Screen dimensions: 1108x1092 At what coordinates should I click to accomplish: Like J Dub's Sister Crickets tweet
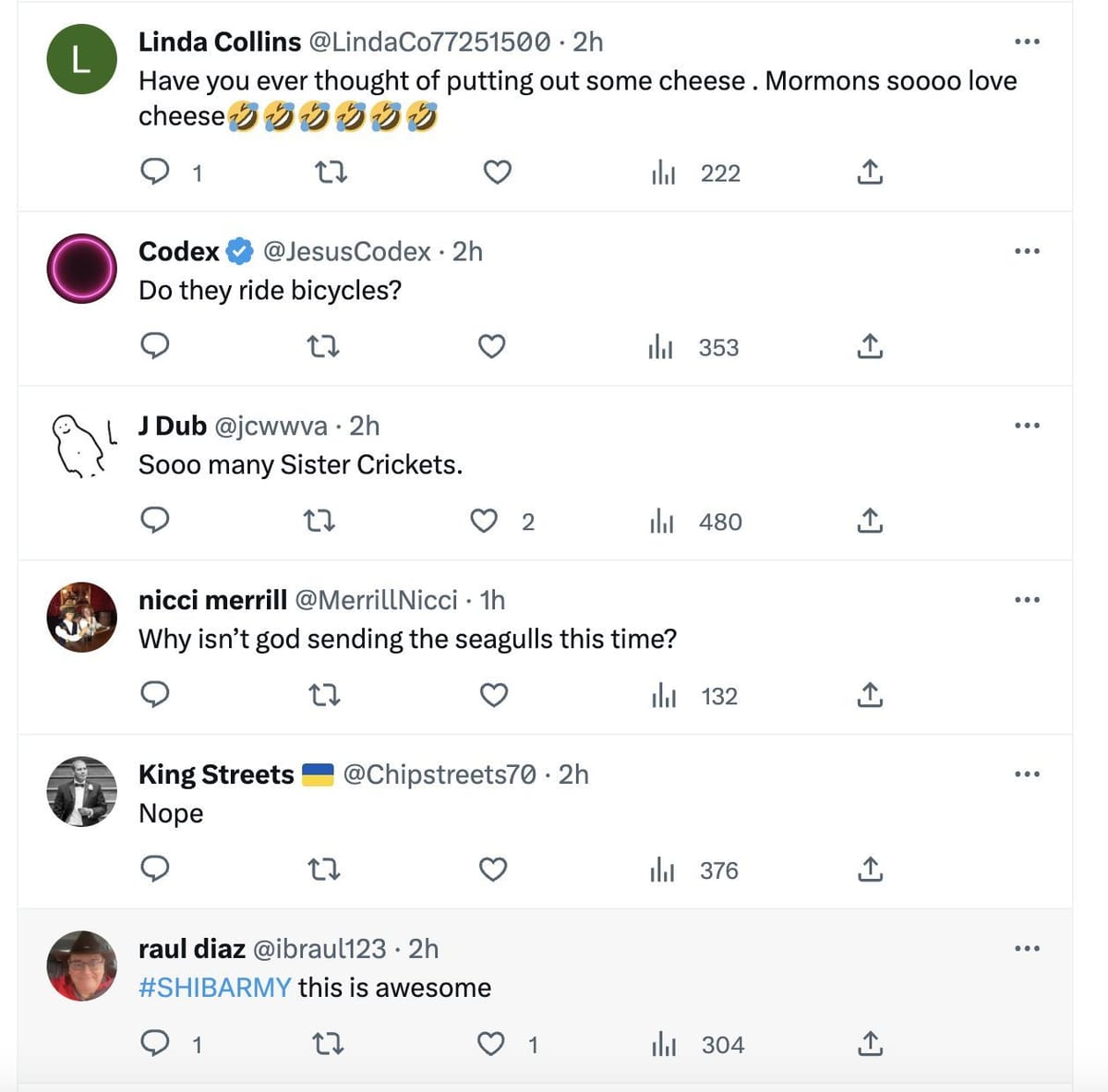click(485, 522)
